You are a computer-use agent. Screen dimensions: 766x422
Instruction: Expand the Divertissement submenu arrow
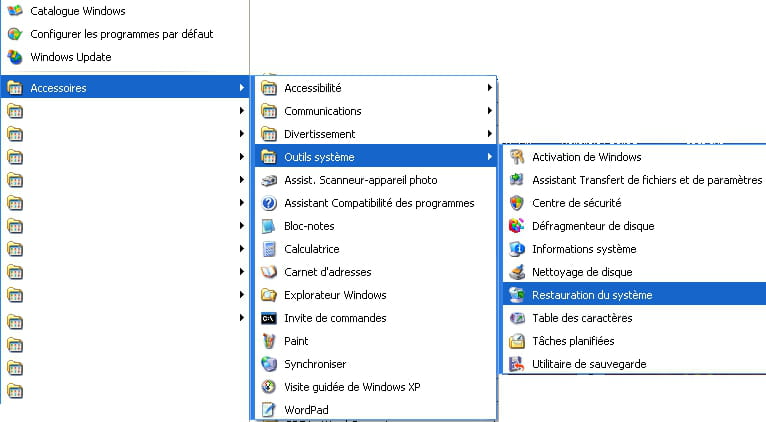click(489, 134)
